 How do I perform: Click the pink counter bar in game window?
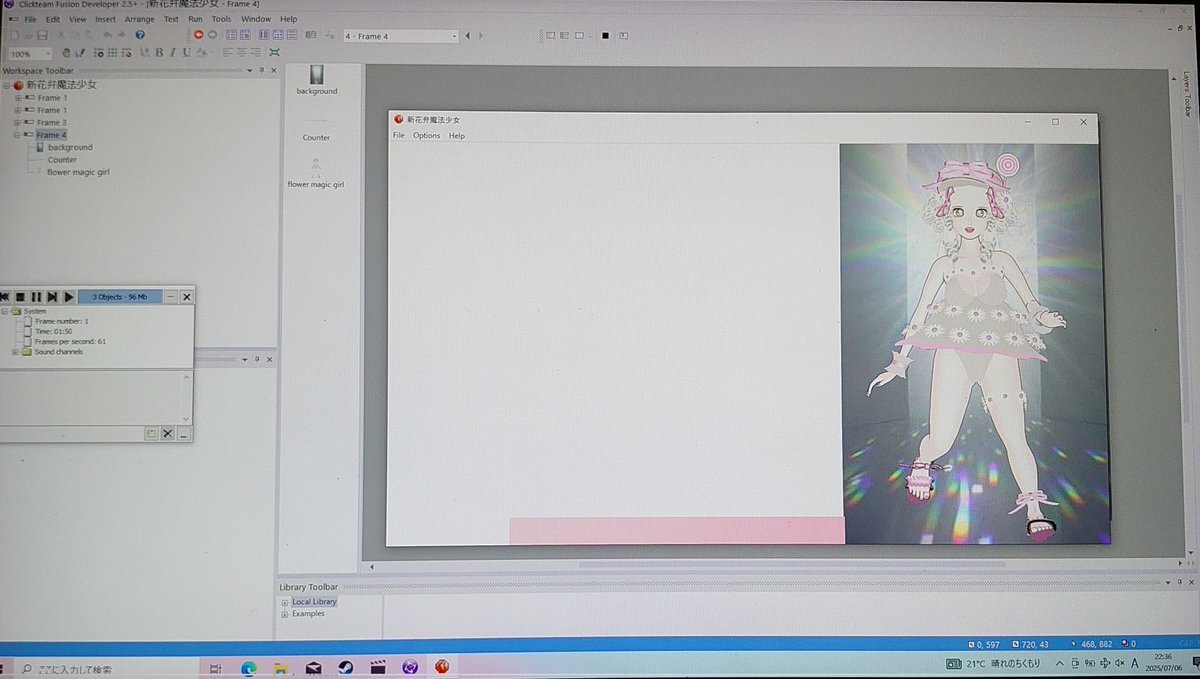tap(677, 531)
